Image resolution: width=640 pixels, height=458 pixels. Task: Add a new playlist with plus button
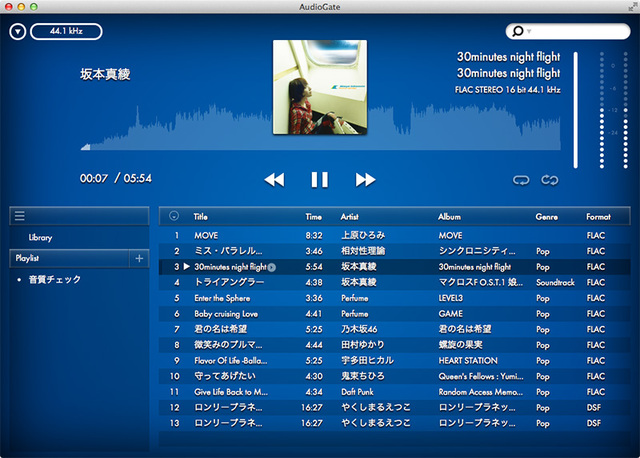pos(139,258)
